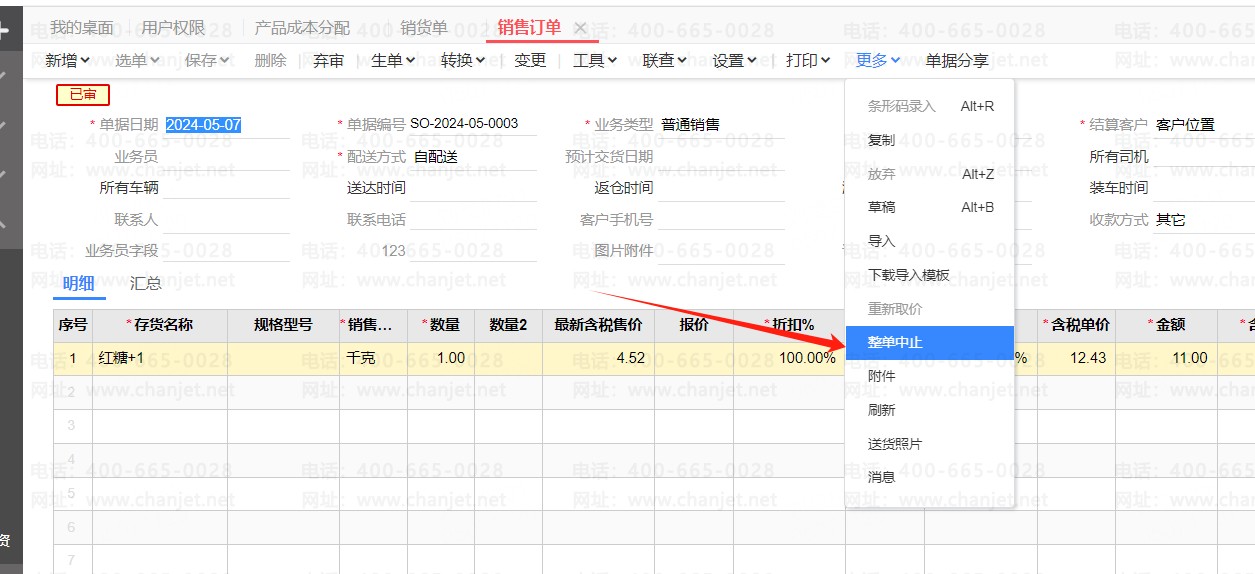The width and height of the screenshot is (1255, 574).
Task: Open the 生单 dropdown menu
Action: click(392, 61)
